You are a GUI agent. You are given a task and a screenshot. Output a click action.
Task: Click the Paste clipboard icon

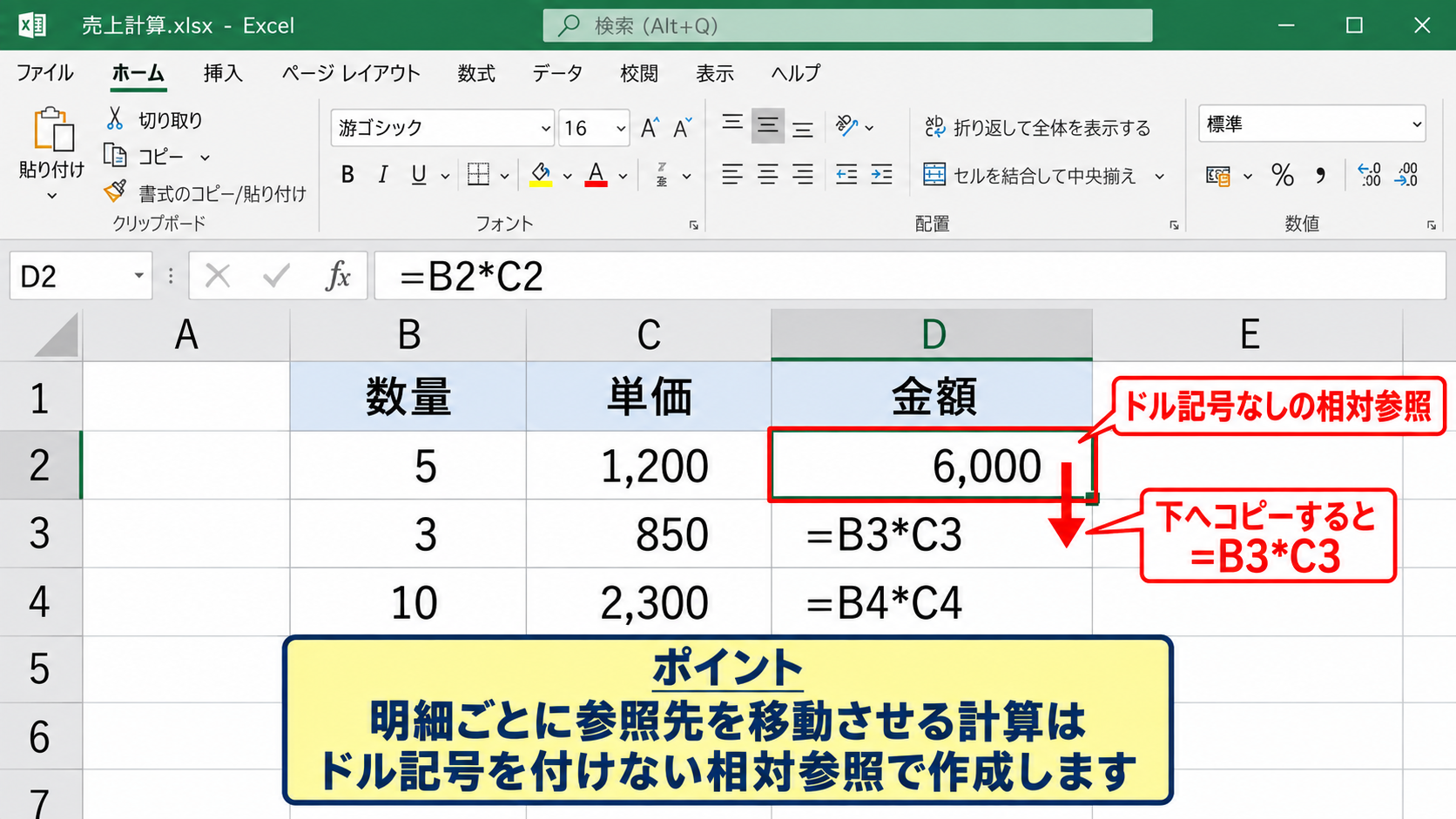tap(52, 130)
